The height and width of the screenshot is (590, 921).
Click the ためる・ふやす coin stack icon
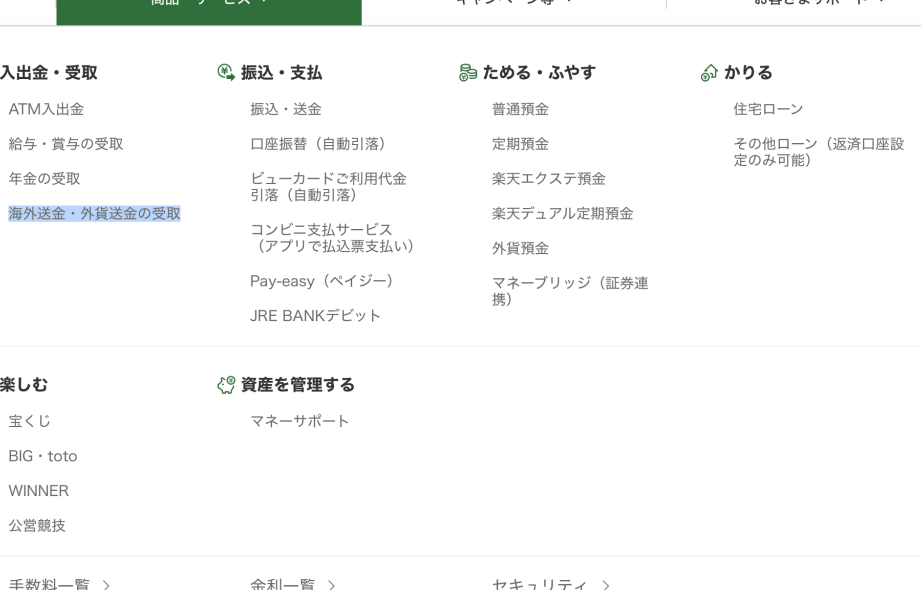467,72
